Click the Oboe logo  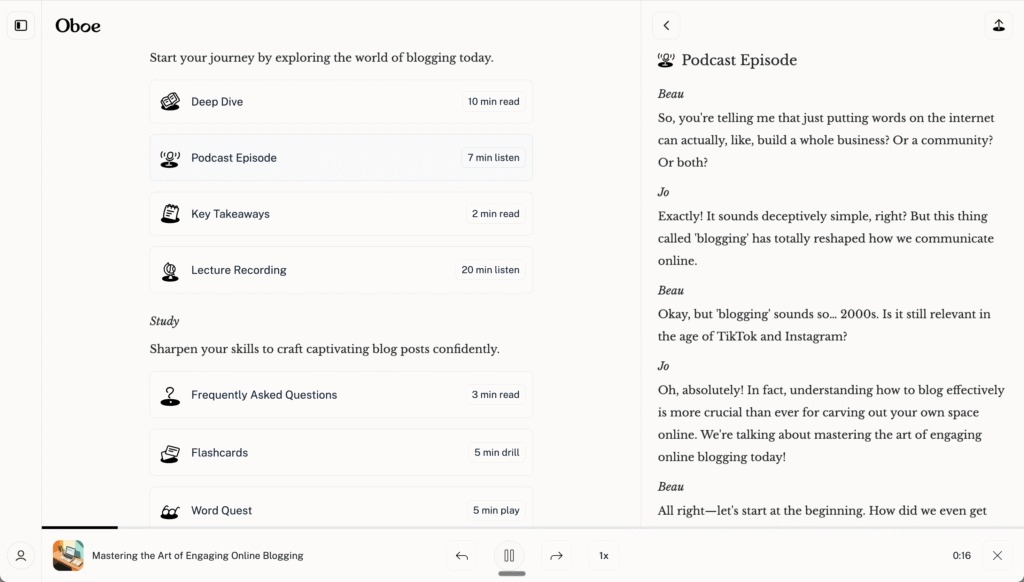coord(78,26)
